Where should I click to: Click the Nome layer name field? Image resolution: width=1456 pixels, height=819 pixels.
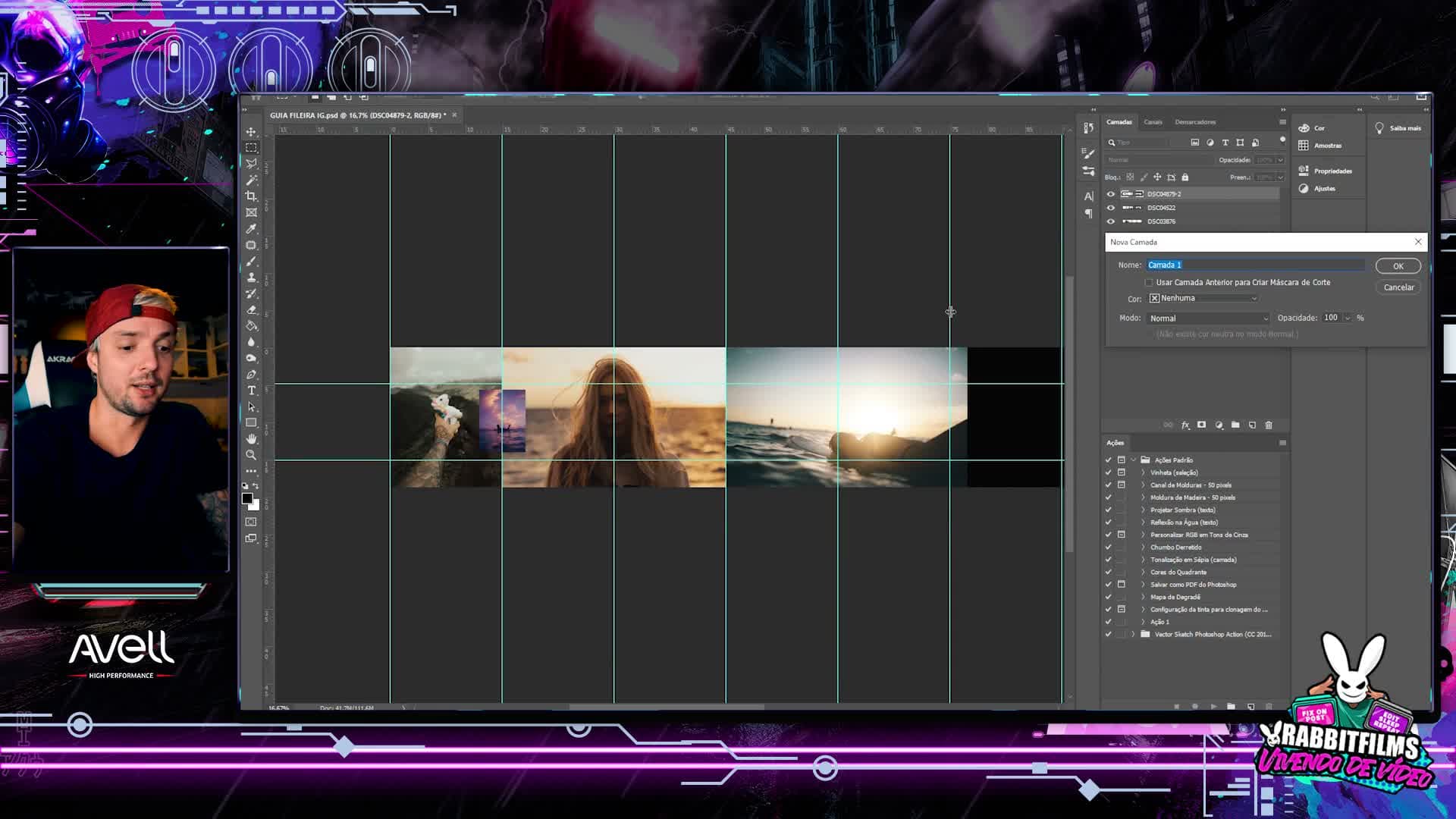point(1256,265)
